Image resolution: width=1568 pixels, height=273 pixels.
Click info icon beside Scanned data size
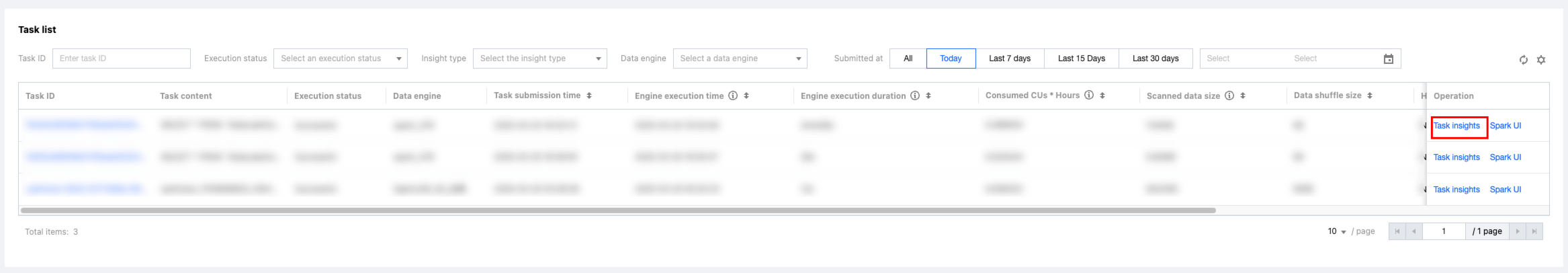[1229, 96]
